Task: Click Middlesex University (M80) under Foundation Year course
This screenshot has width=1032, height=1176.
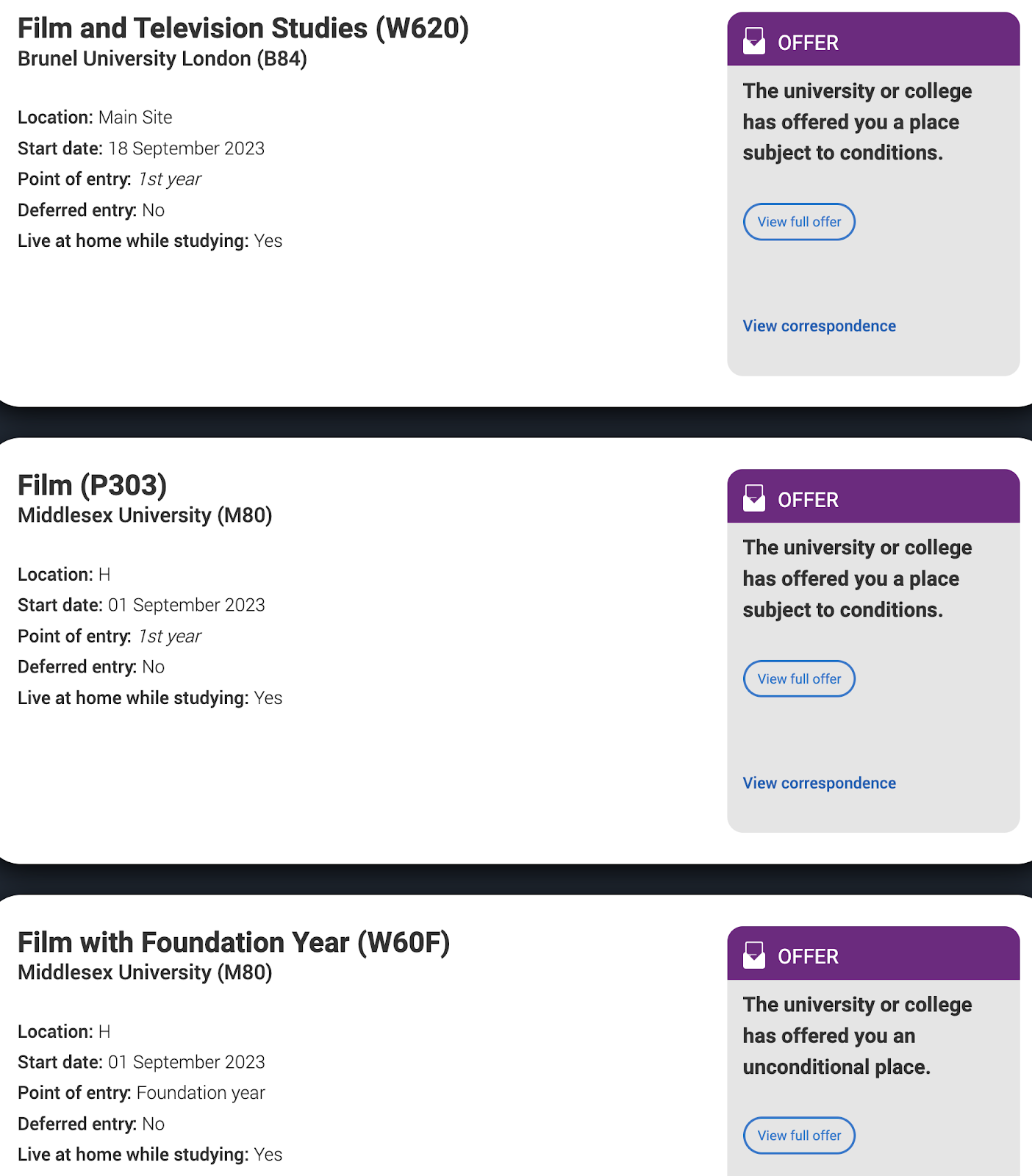Action: tap(145, 972)
